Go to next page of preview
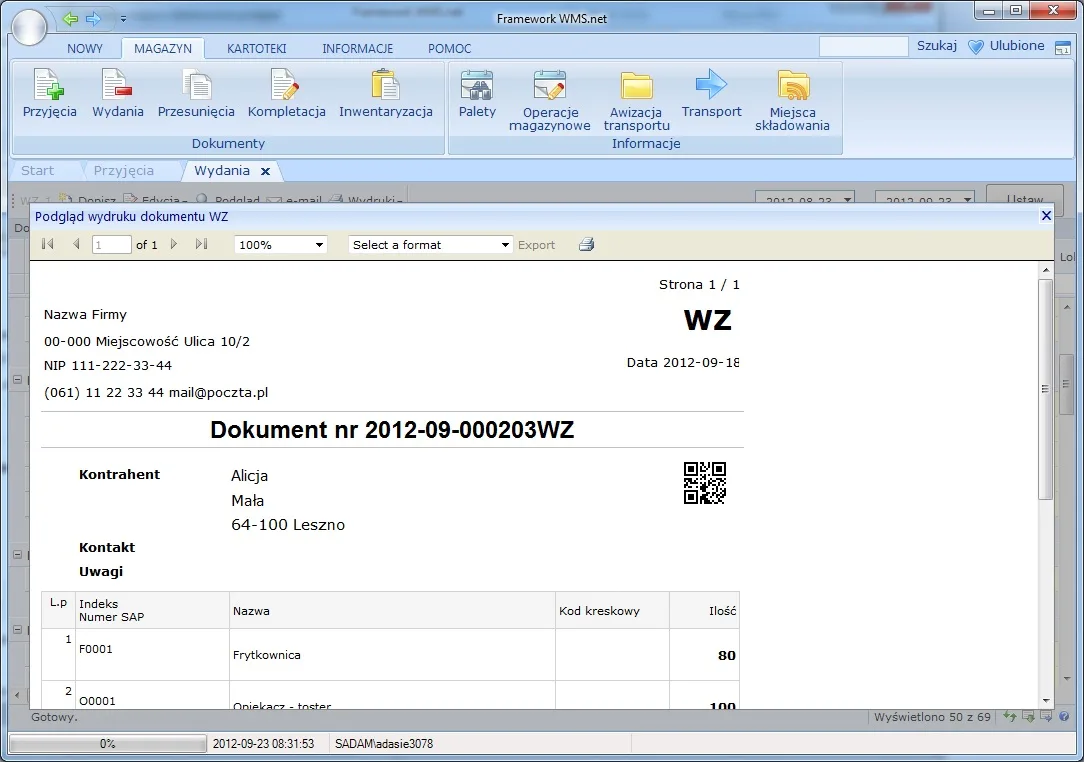Screen dimensions: 1084x762 click(174, 244)
